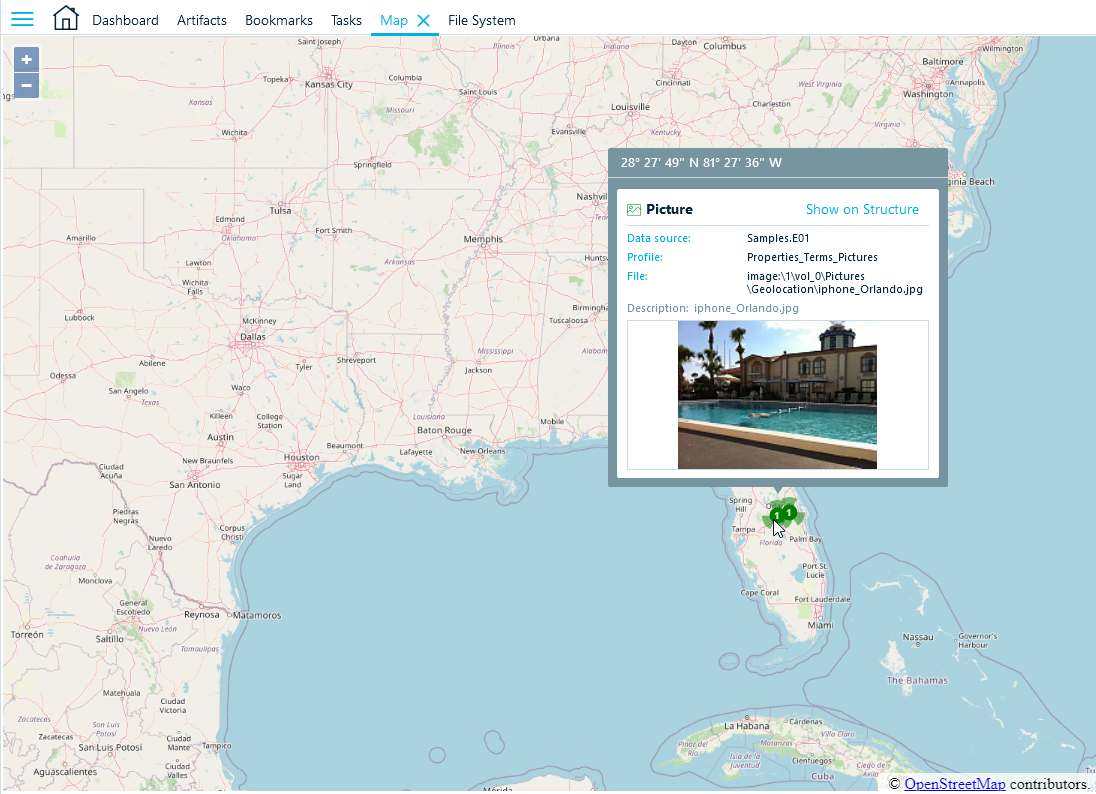Click Houston on the map
This screenshot has width=1096, height=794.
click(x=301, y=458)
